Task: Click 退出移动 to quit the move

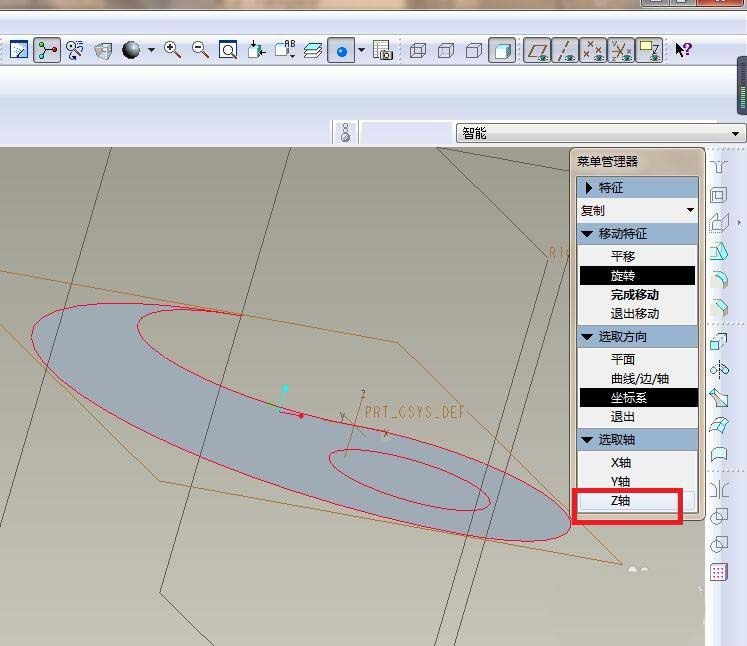Action: pos(637,313)
